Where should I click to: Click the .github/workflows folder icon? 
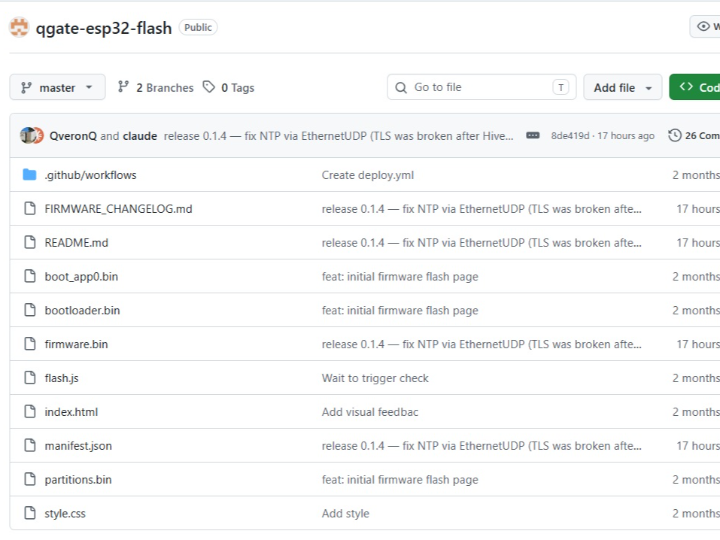tap(29, 175)
